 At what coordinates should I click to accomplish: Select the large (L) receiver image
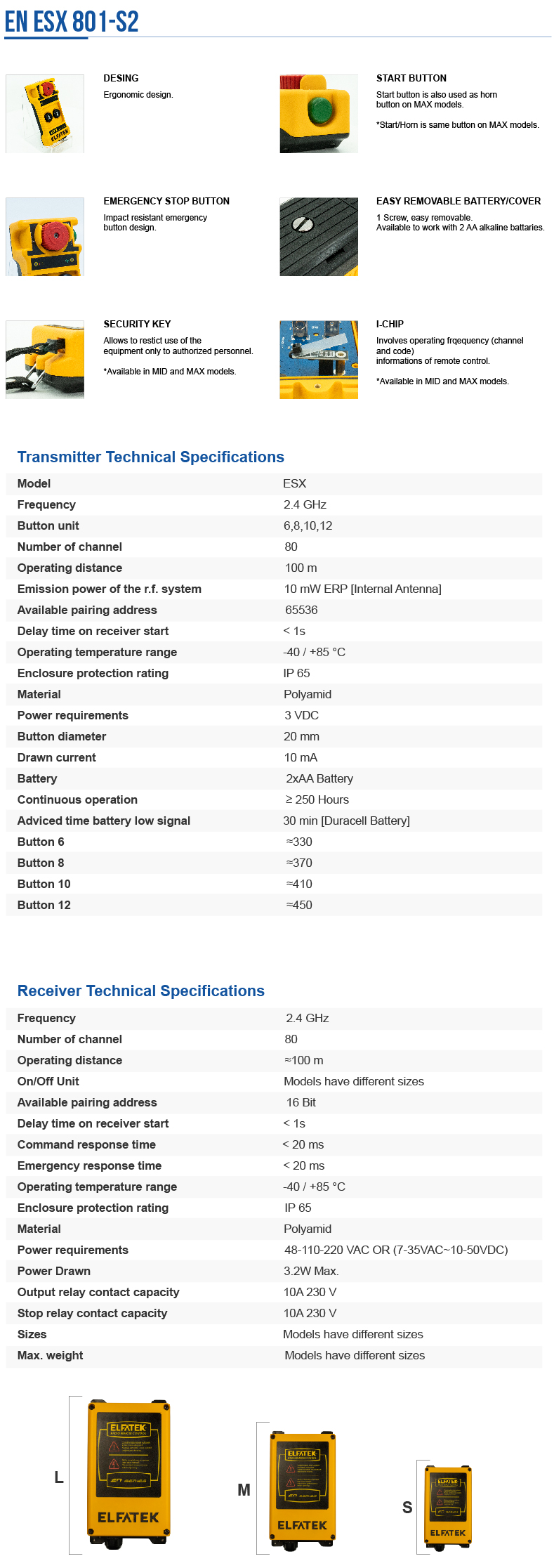[x=128, y=1474]
